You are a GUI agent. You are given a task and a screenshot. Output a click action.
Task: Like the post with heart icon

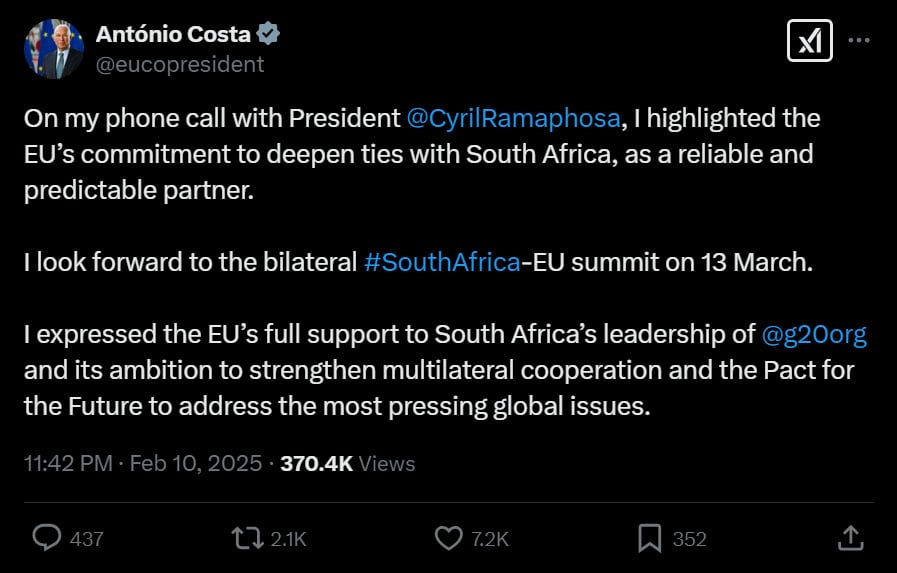tap(449, 539)
